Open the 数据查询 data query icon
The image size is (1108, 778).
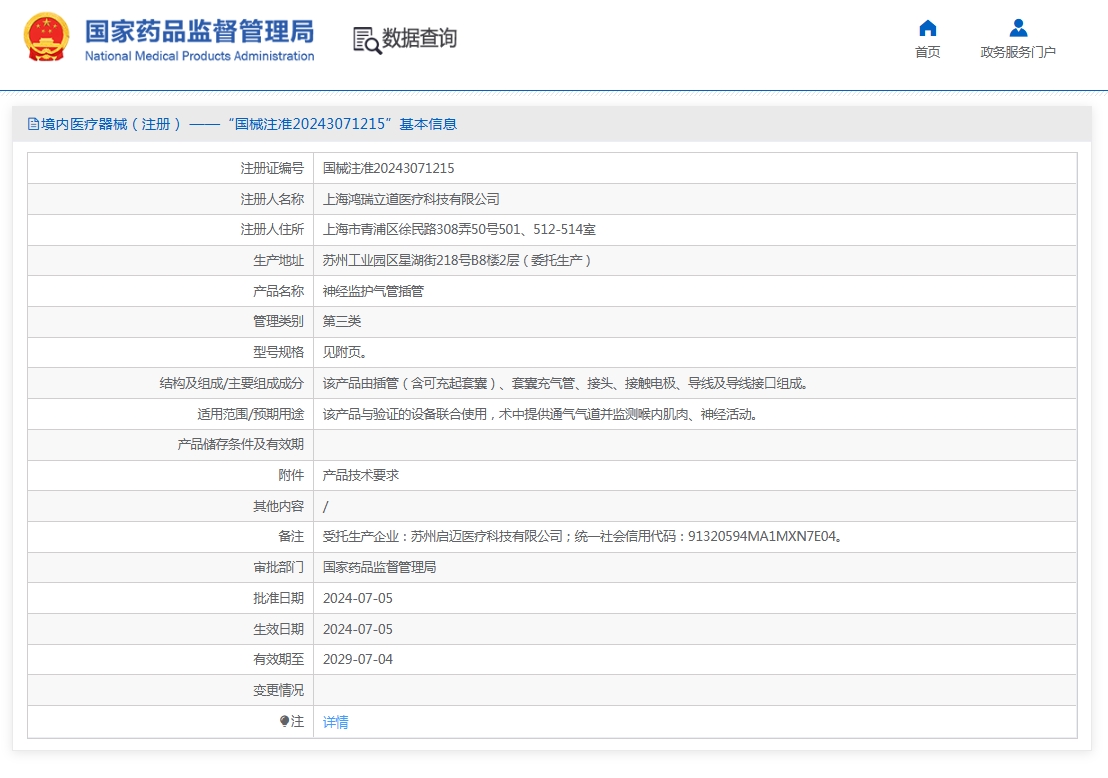[367, 40]
